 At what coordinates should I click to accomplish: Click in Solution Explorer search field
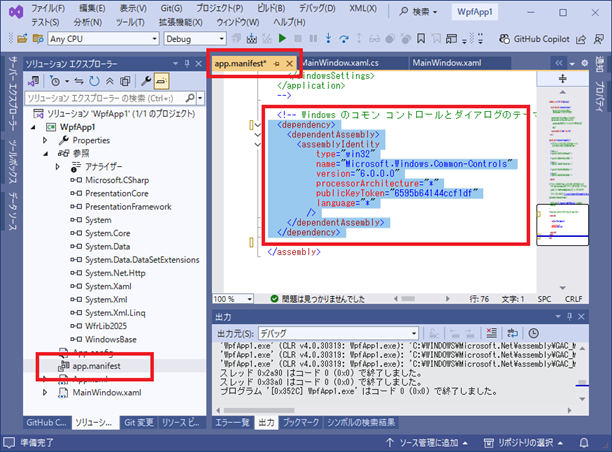(x=105, y=98)
